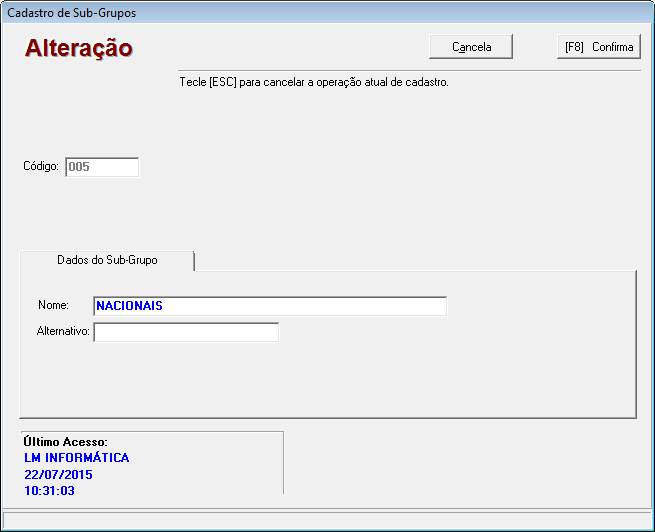The height and width of the screenshot is (532, 655).
Task: Click the Nome label
Action: point(53,305)
